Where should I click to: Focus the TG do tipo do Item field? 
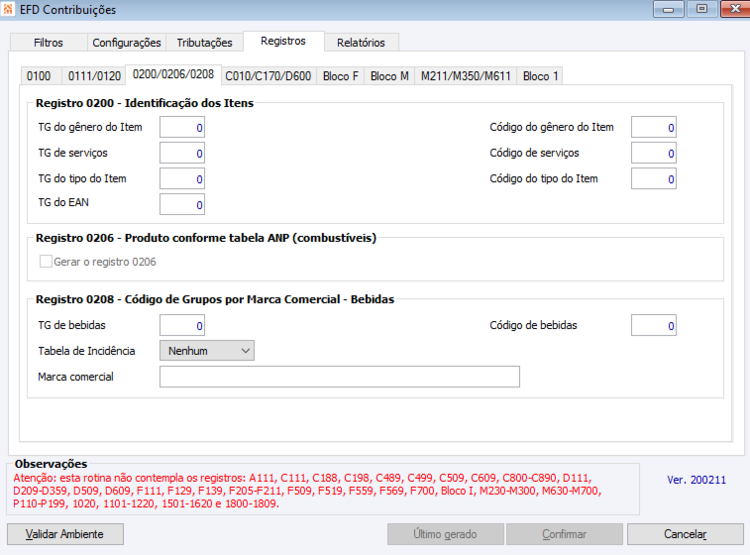click(x=182, y=179)
